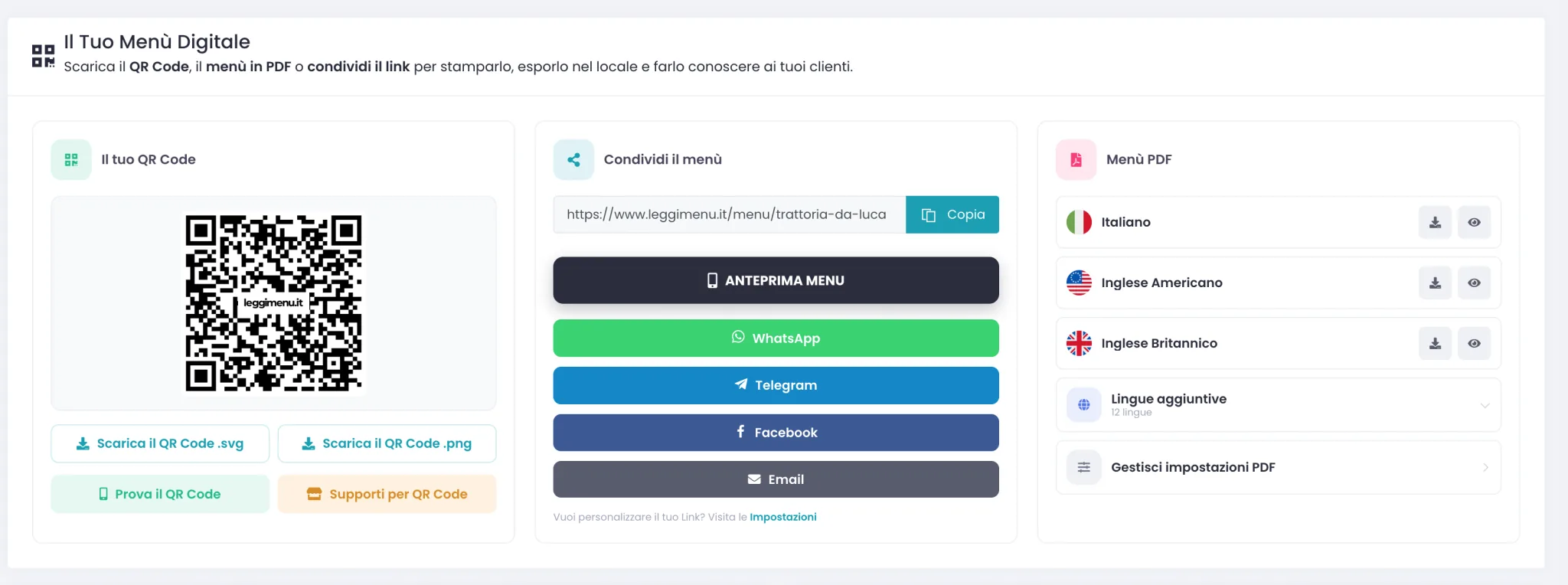
Task: Click the QR code image
Action: click(x=273, y=303)
